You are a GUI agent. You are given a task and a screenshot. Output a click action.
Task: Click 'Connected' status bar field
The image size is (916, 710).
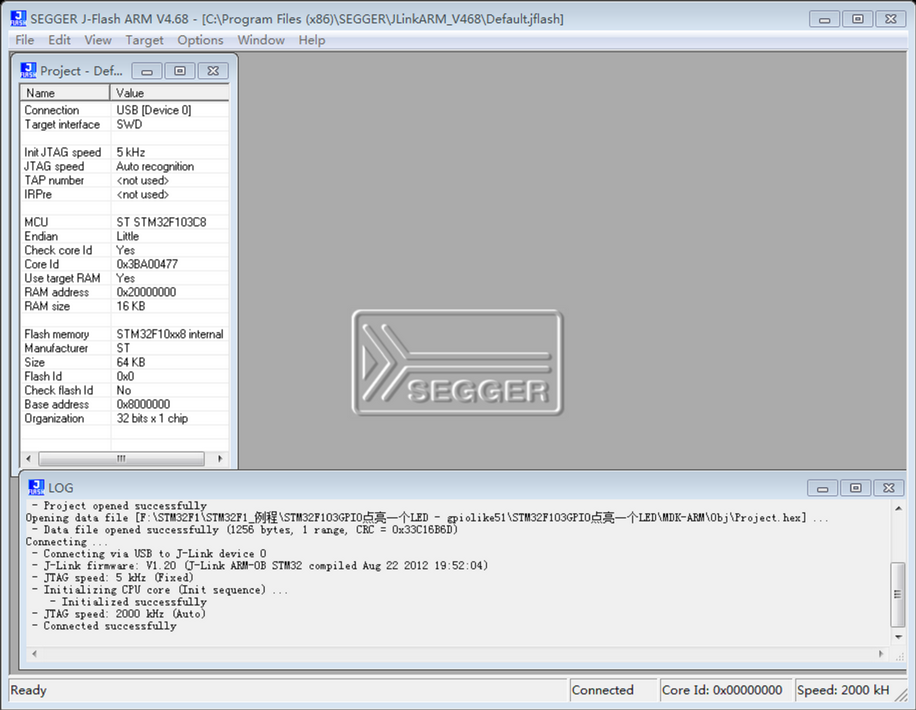613,690
